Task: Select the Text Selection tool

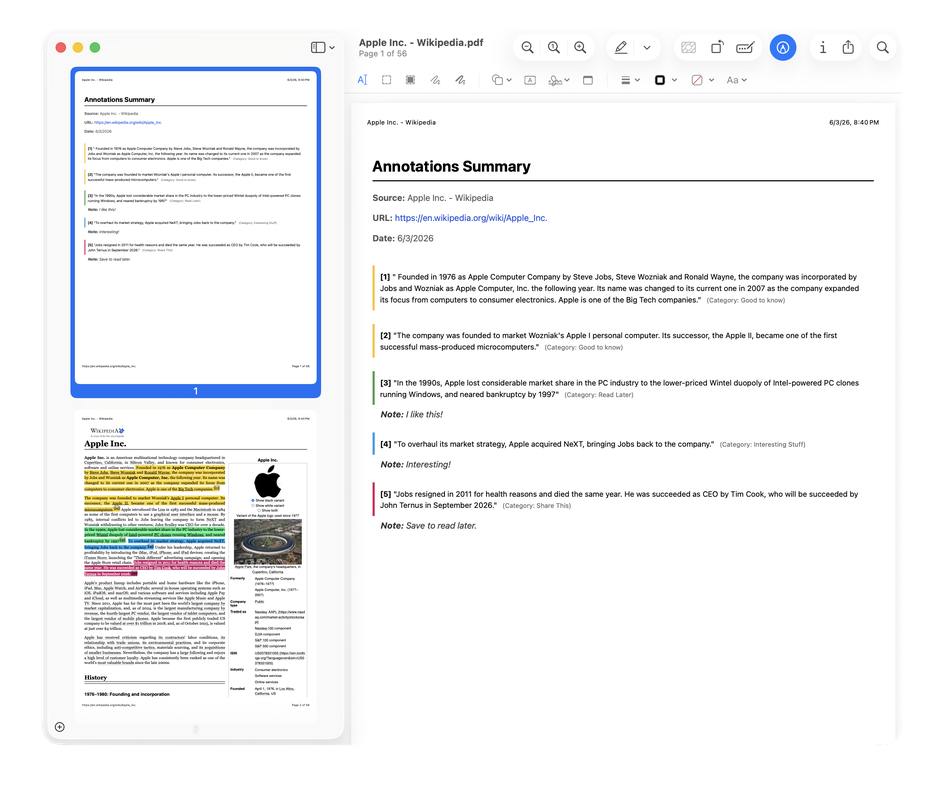Action: point(362,80)
